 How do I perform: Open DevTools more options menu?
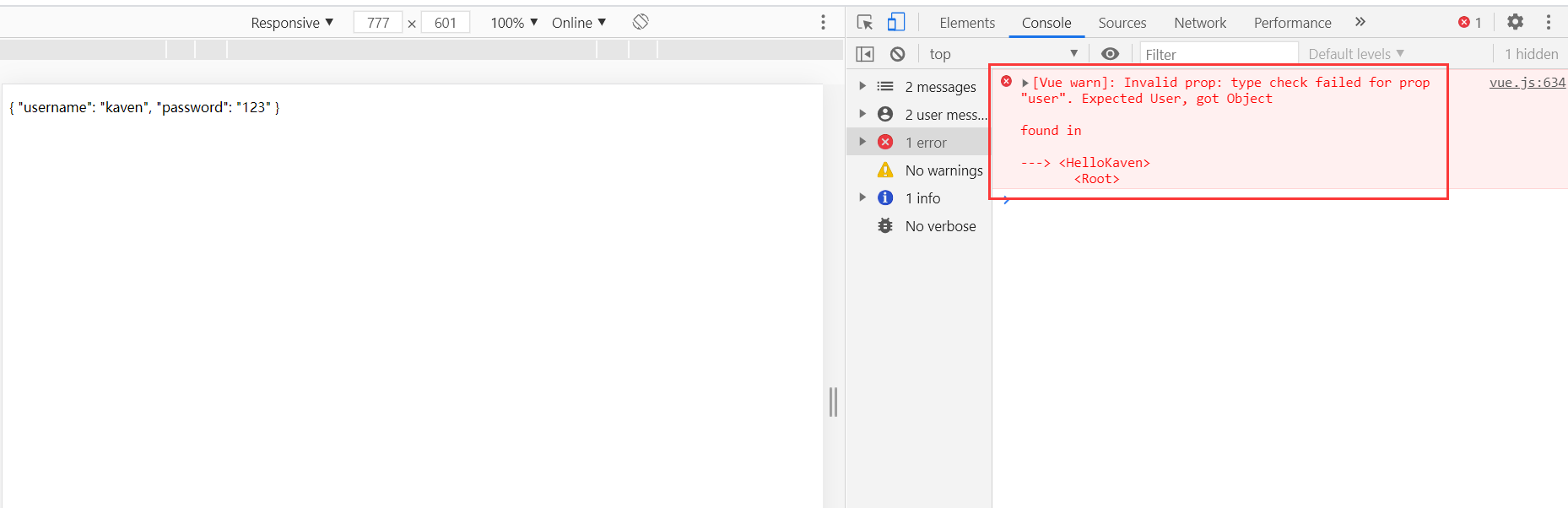pyautogui.click(x=1549, y=22)
